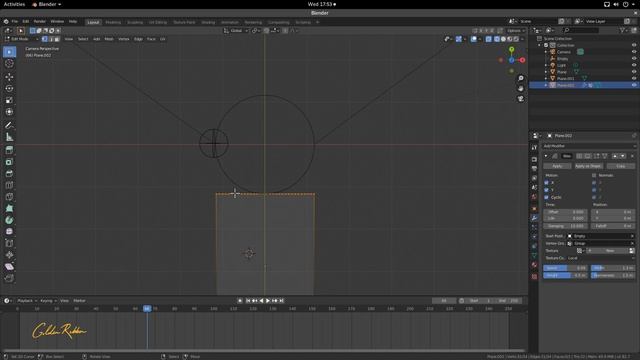Switch to the Layout workspace tab
This screenshot has width=640, height=360.
[93, 22]
